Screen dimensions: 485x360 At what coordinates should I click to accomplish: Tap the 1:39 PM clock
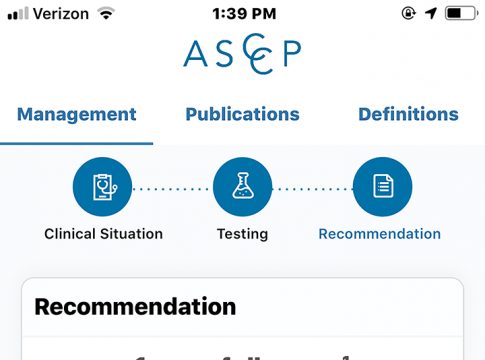244,14
